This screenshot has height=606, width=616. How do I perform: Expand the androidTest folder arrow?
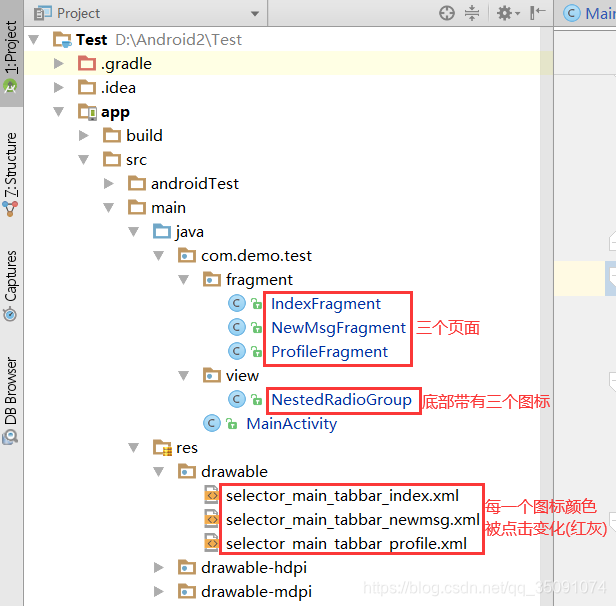click(x=108, y=183)
